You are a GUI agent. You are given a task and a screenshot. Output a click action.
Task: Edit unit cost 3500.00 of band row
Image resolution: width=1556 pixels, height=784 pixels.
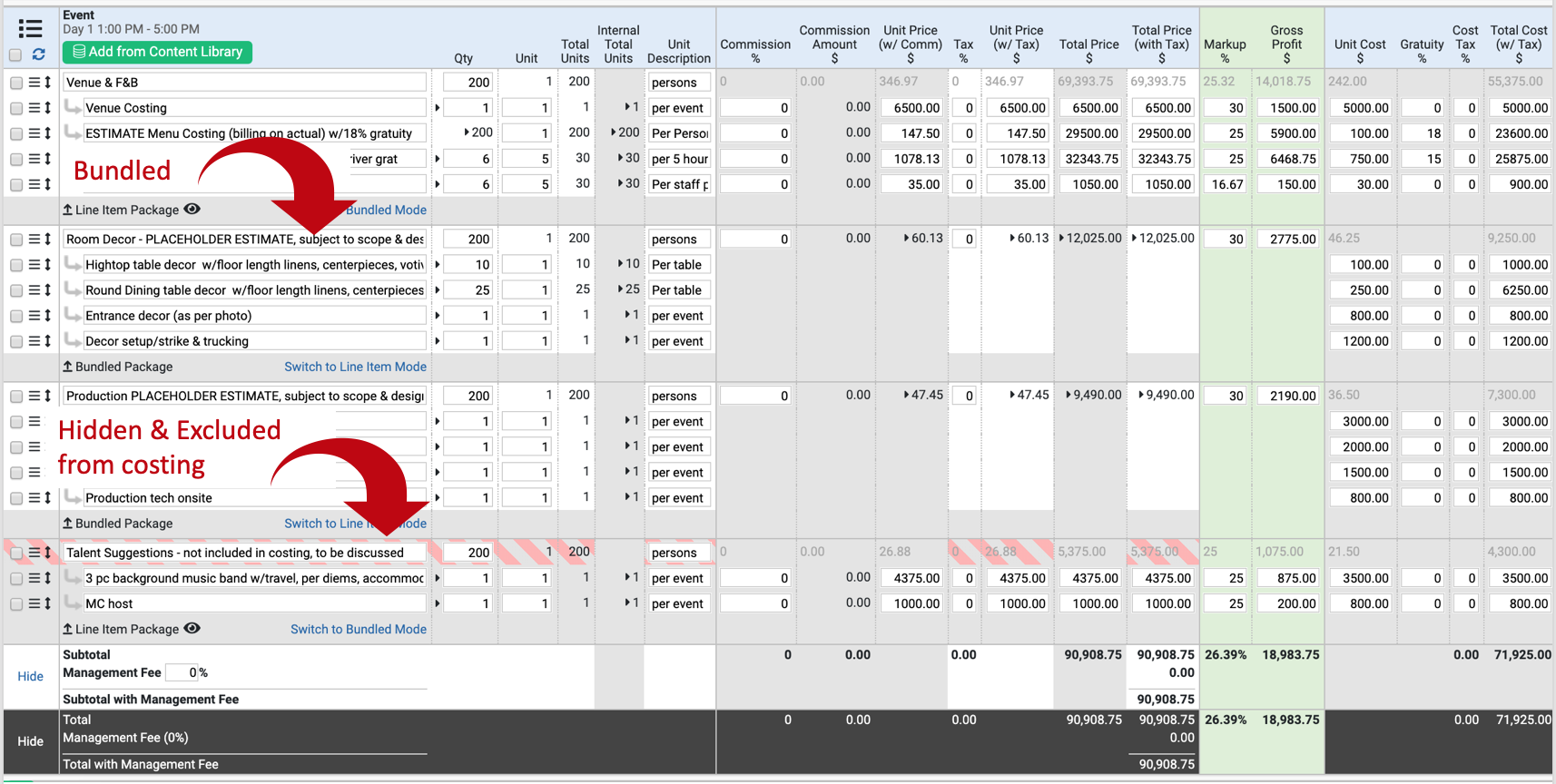click(x=1360, y=578)
